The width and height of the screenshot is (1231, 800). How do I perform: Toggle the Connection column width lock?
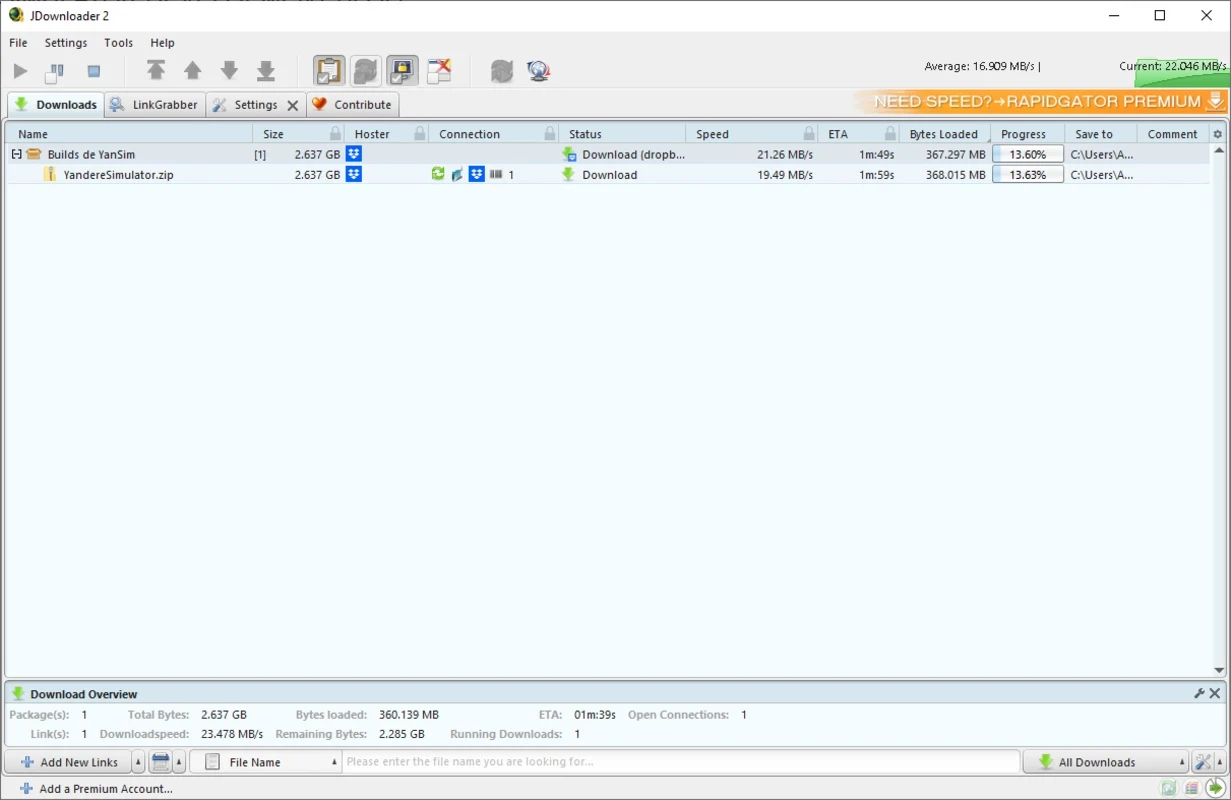pyautogui.click(x=550, y=134)
